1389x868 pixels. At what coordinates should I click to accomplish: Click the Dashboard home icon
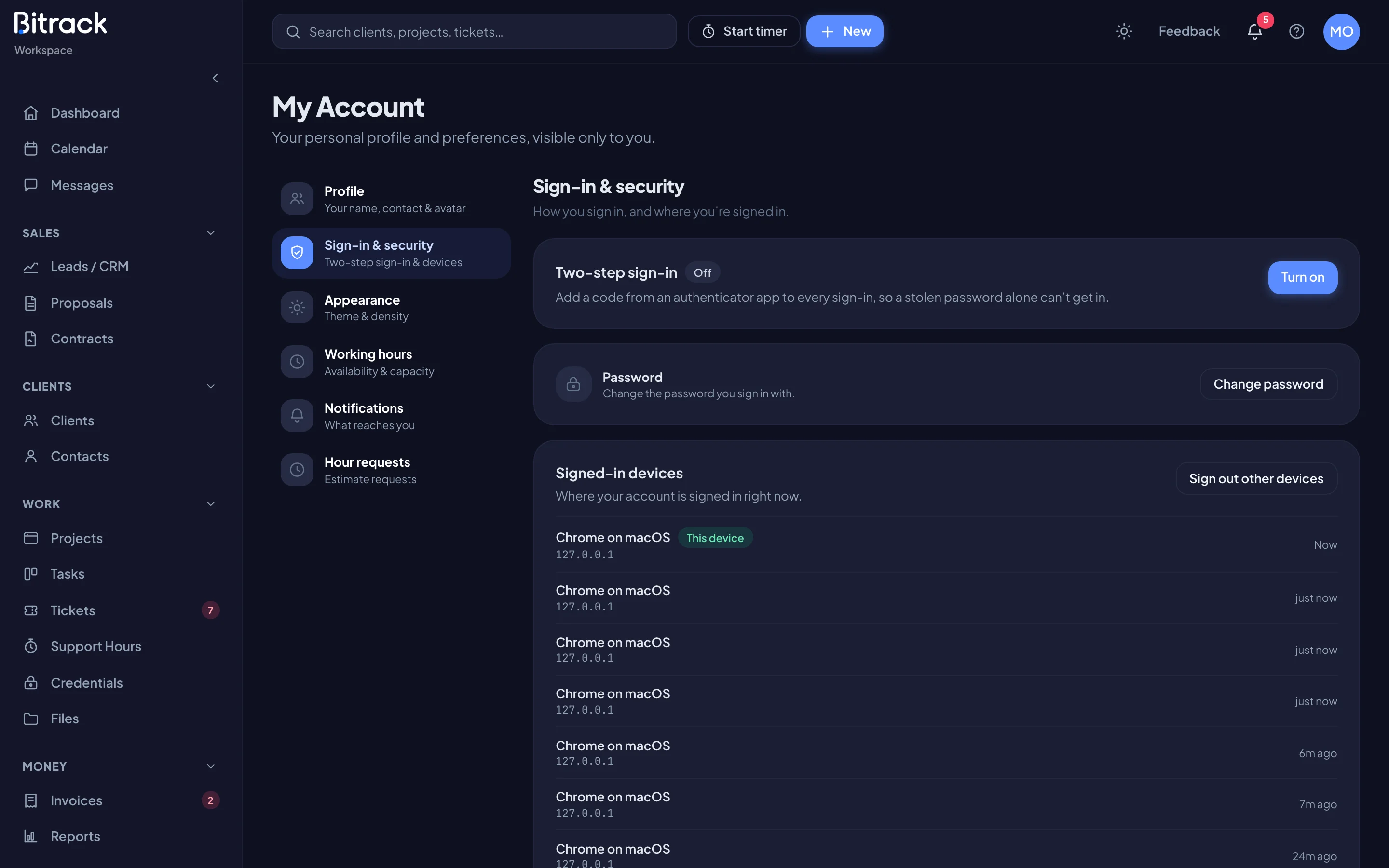(31, 113)
